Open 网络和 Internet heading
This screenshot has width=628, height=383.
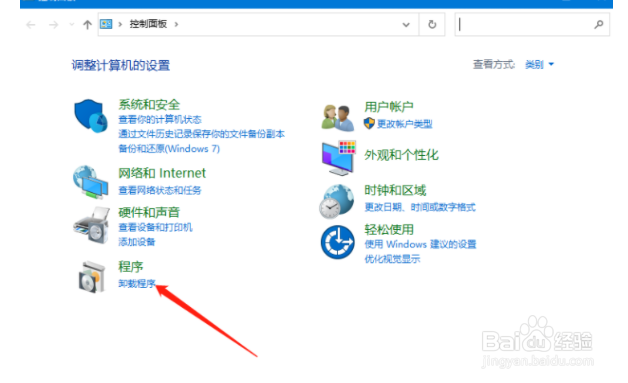[x=162, y=173]
